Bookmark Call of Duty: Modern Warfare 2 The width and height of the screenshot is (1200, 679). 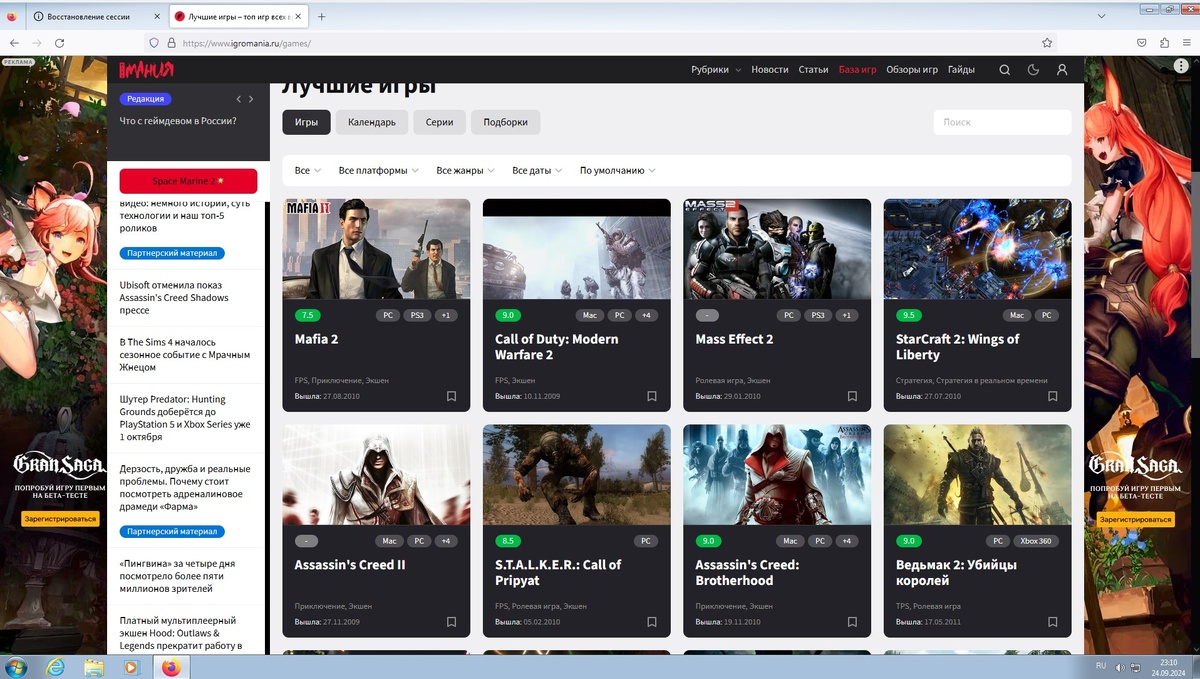pos(651,396)
